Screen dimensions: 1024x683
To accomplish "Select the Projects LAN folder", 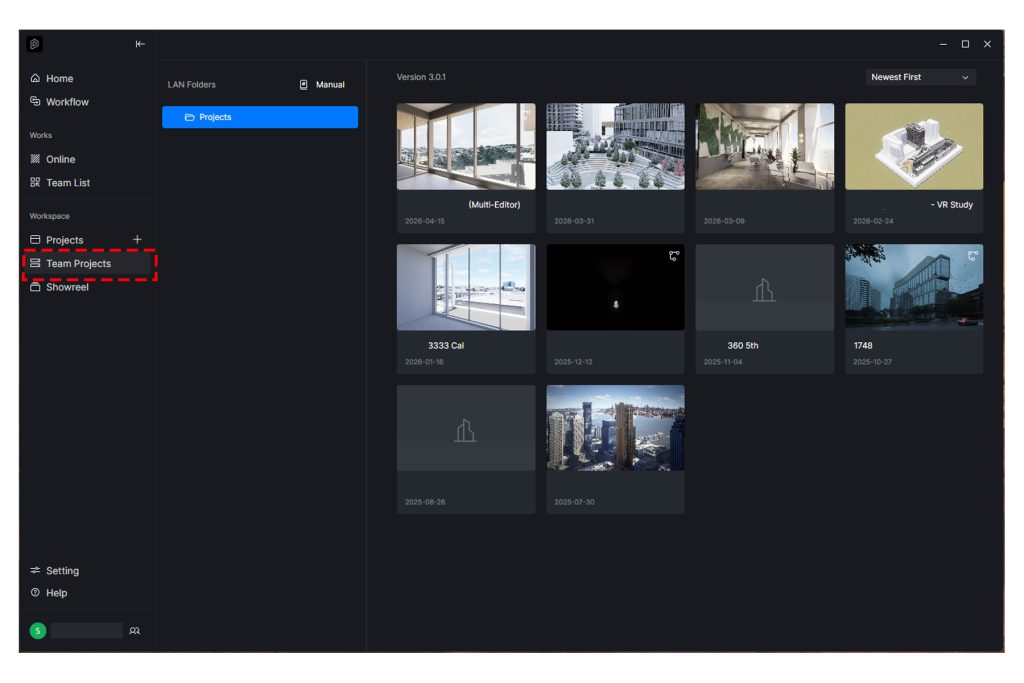I will (260, 117).
